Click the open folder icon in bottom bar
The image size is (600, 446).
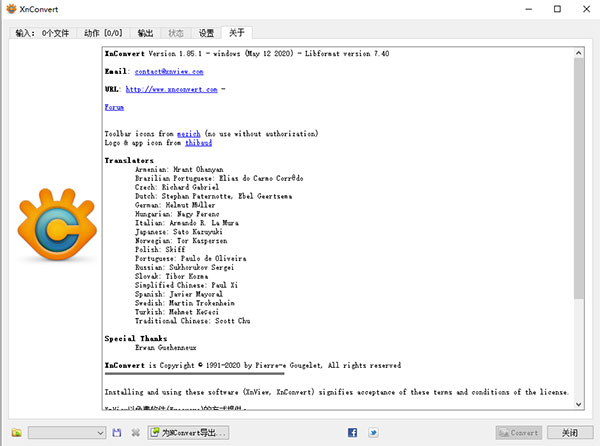coord(16,433)
